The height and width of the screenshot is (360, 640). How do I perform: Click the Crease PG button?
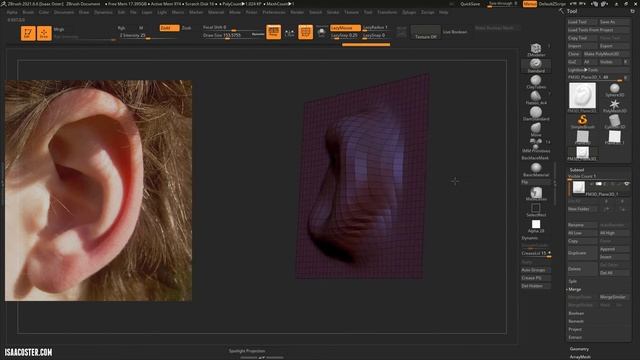pos(536,278)
